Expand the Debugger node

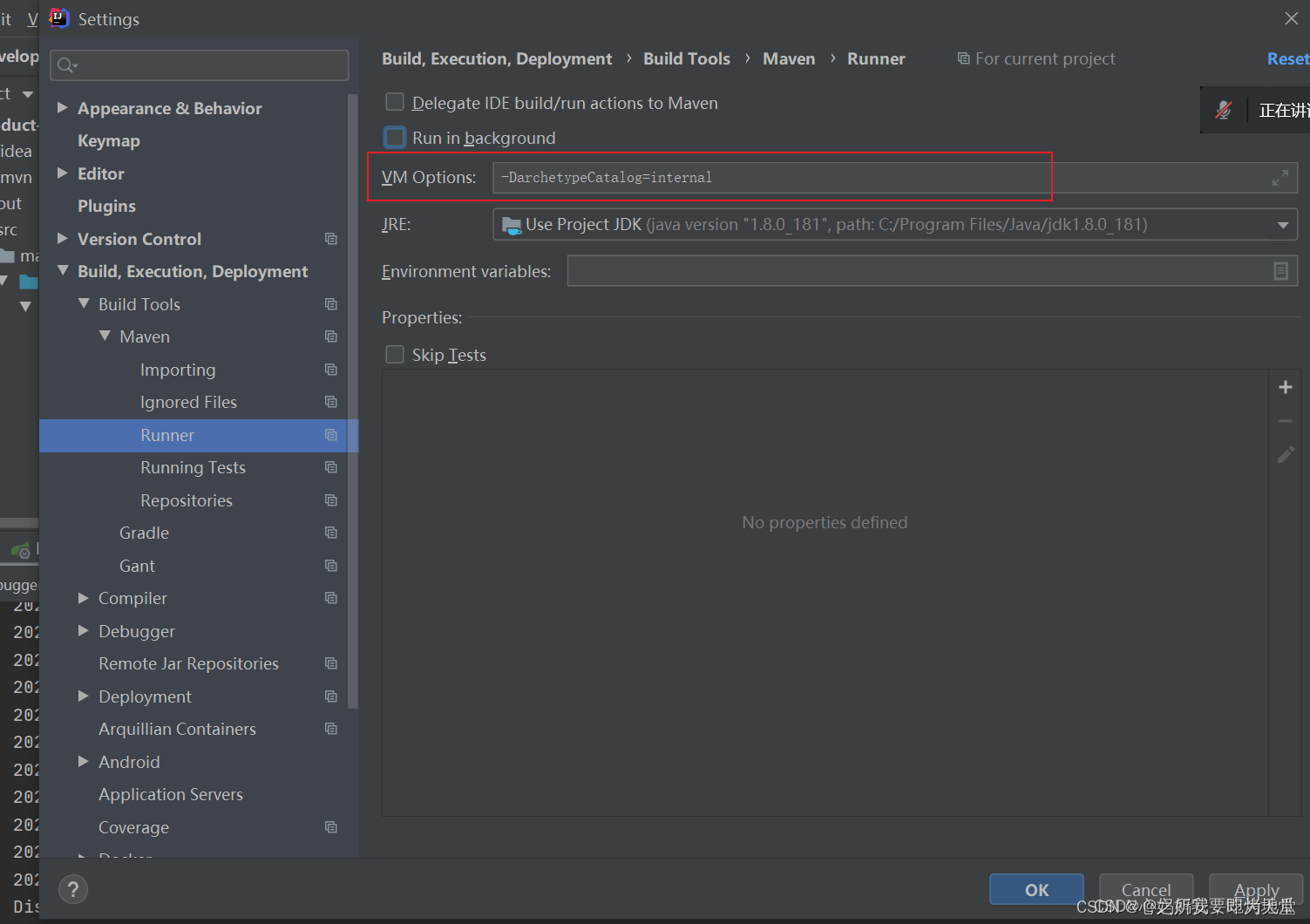pos(84,630)
